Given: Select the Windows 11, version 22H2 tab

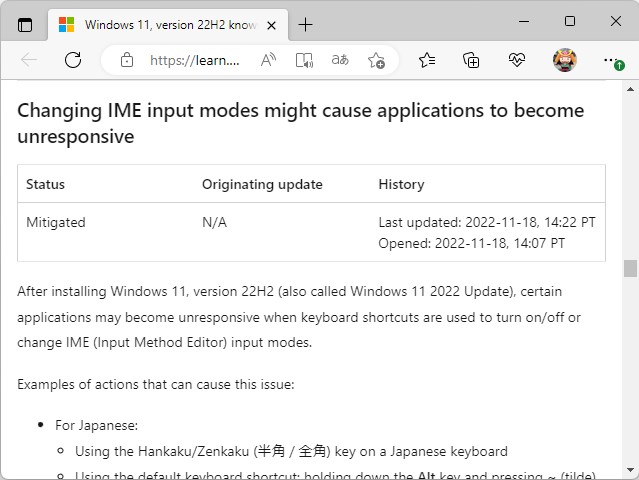Looking at the screenshot, I should coord(168,25).
